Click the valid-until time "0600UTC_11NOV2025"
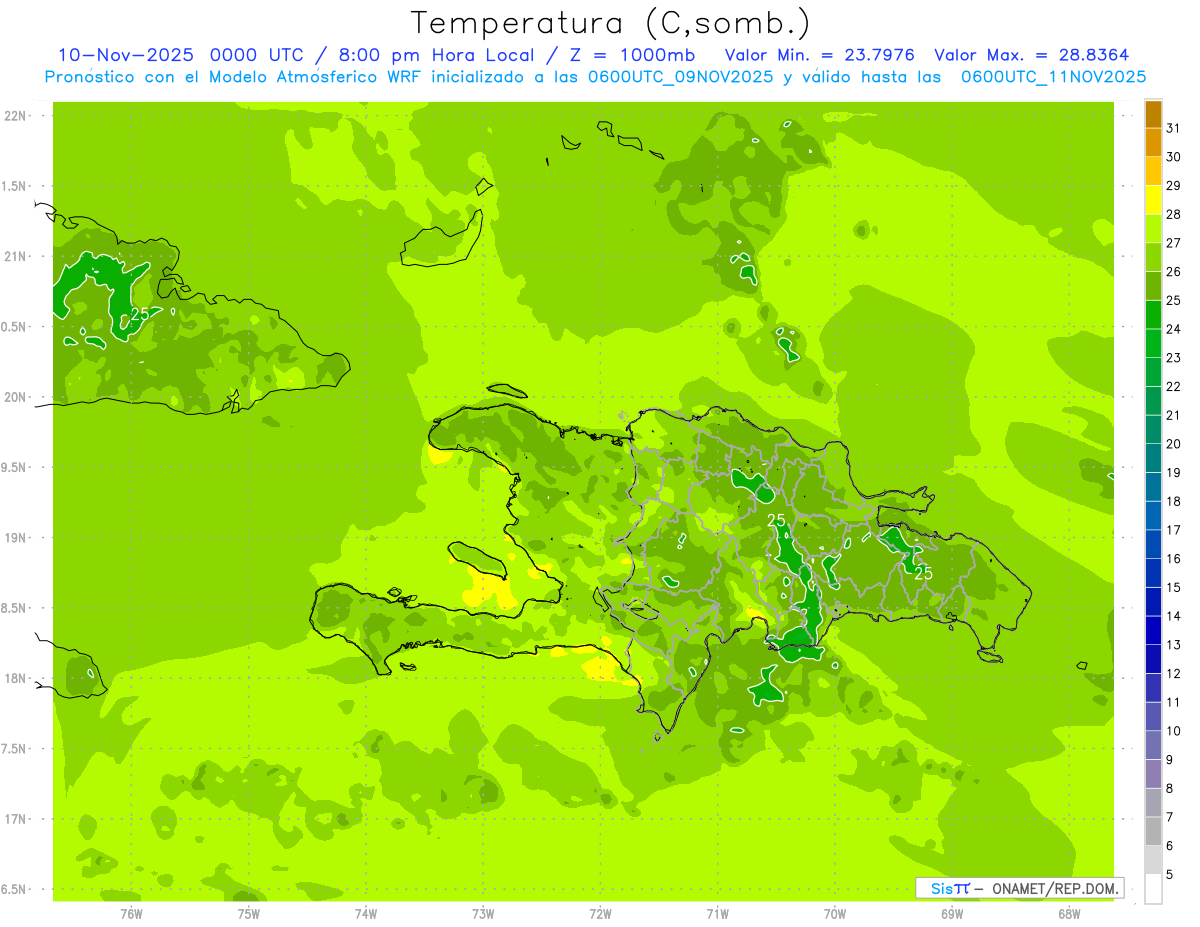1200x927 pixels. click(1053, 77)
